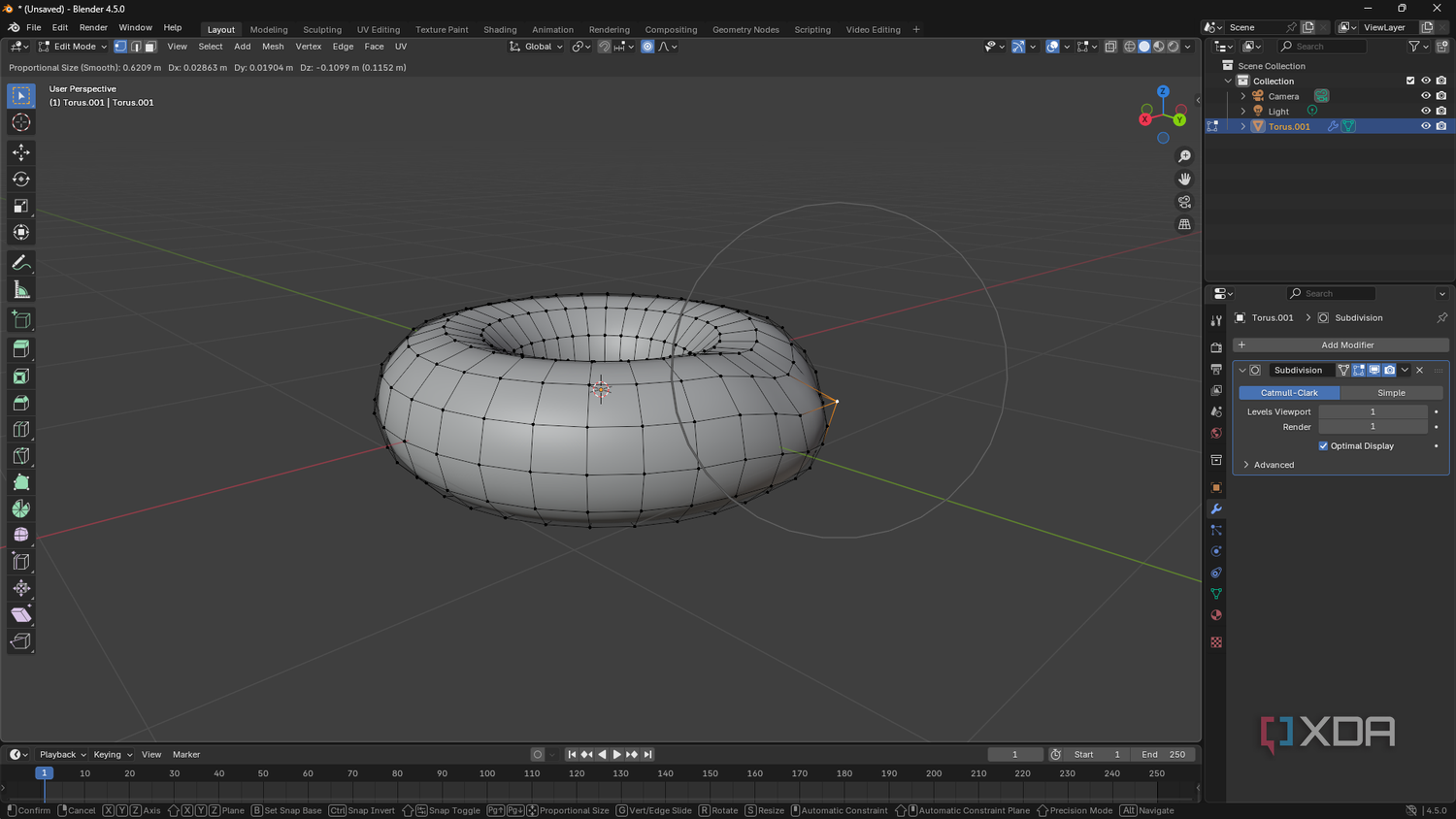Switch orthographic/perspective grid icon
Viewport: 1456px width, 819px height.
click(1184, 224)
